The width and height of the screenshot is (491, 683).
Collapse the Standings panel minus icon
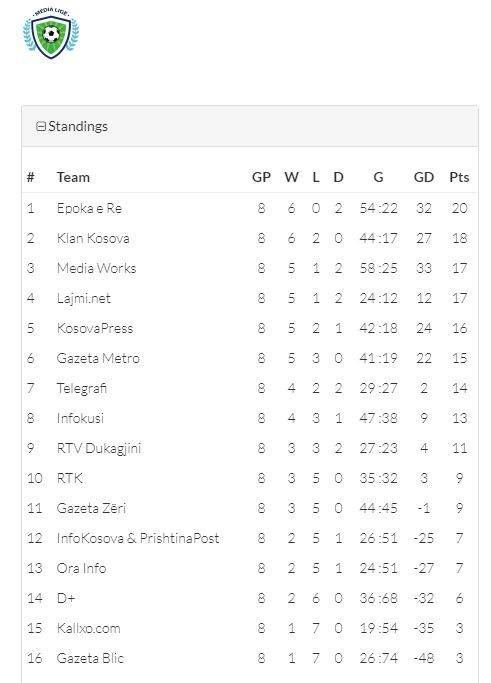click(x=41, y=126)
